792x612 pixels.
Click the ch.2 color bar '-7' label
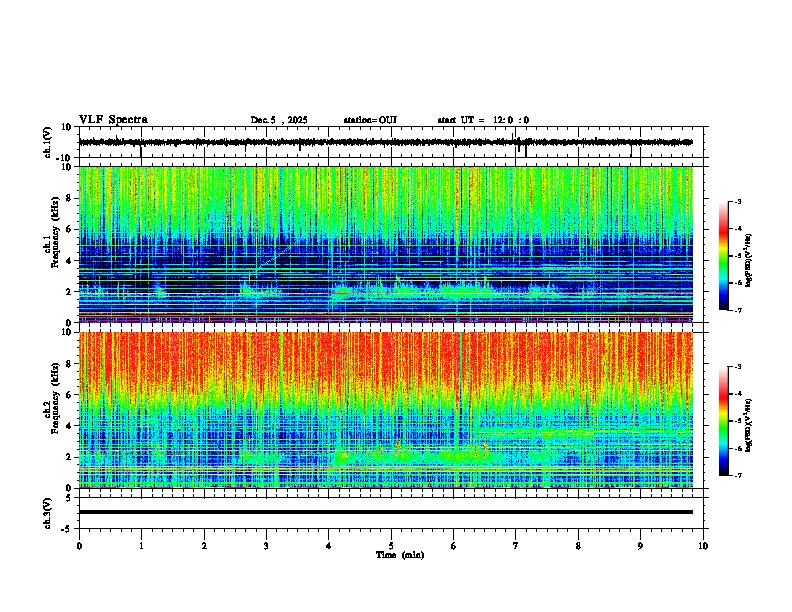click(737, 475)
